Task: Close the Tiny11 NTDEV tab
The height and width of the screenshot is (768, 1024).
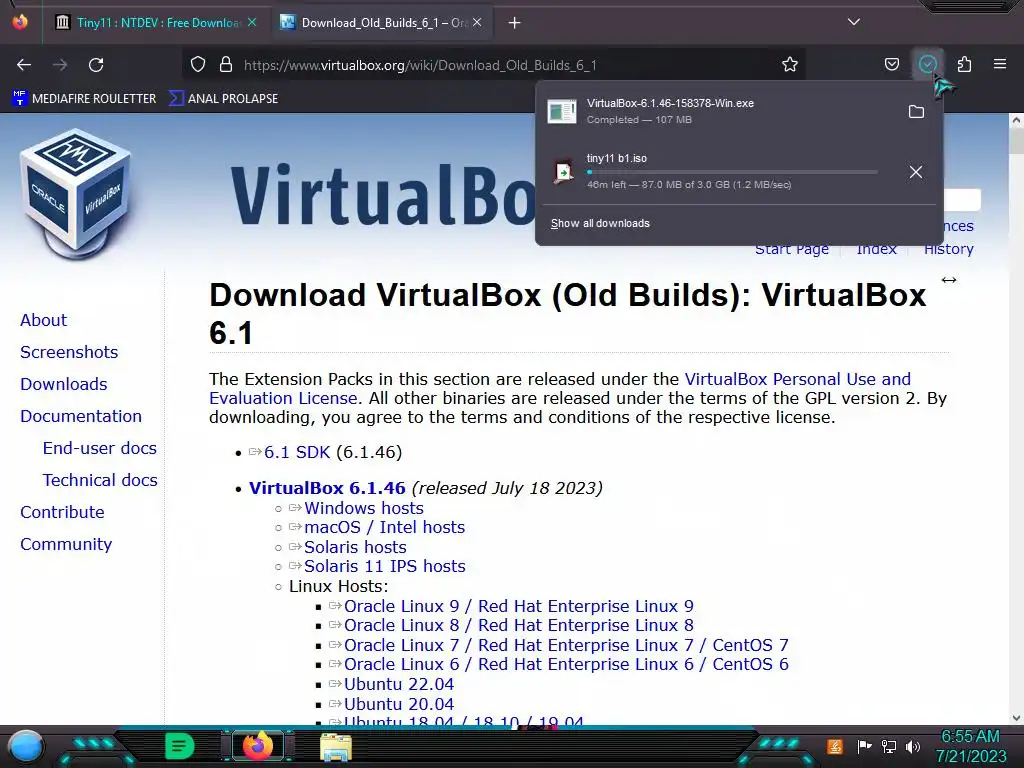Action: 252,22
